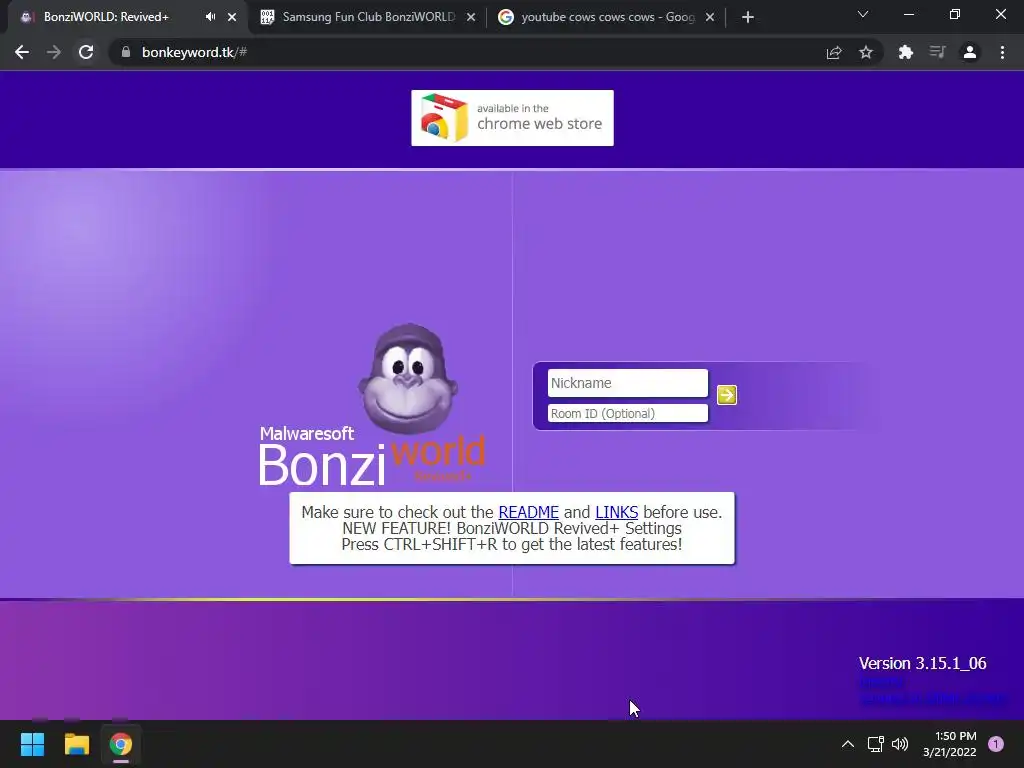
Task: Open the Extensions puzzle icon
Action: coord(905,52)
